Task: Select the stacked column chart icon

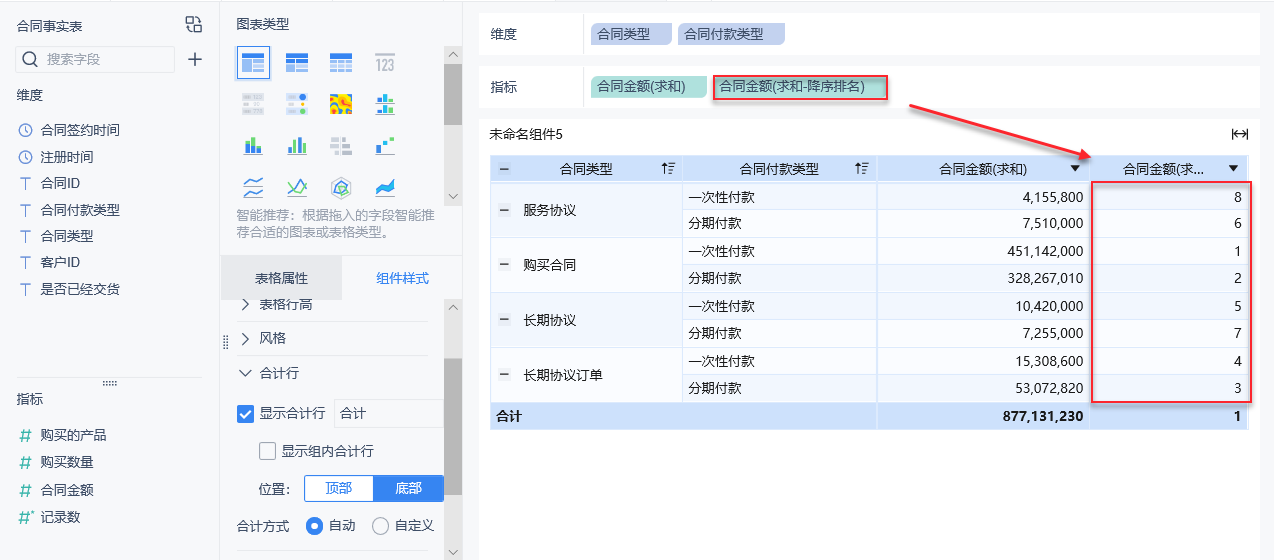Action: point(253,145)
